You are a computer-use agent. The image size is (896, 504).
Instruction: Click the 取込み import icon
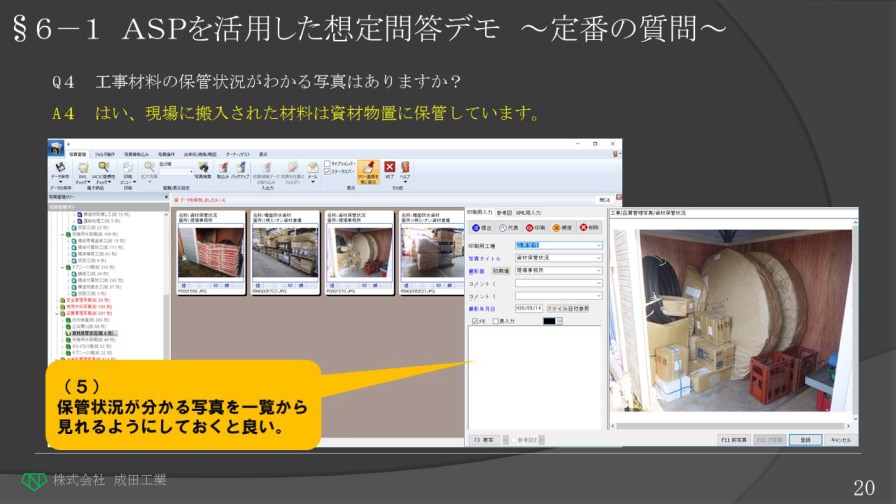point(222,167)
